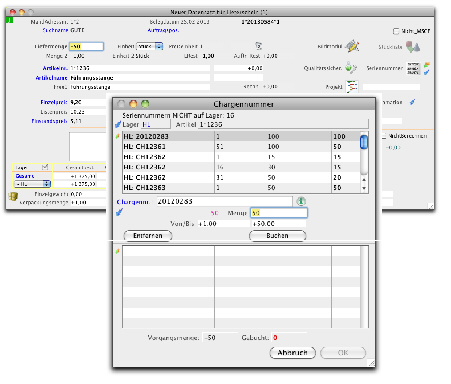Click the Menge input field in dialog
The image size is (451, 384).
279,213
